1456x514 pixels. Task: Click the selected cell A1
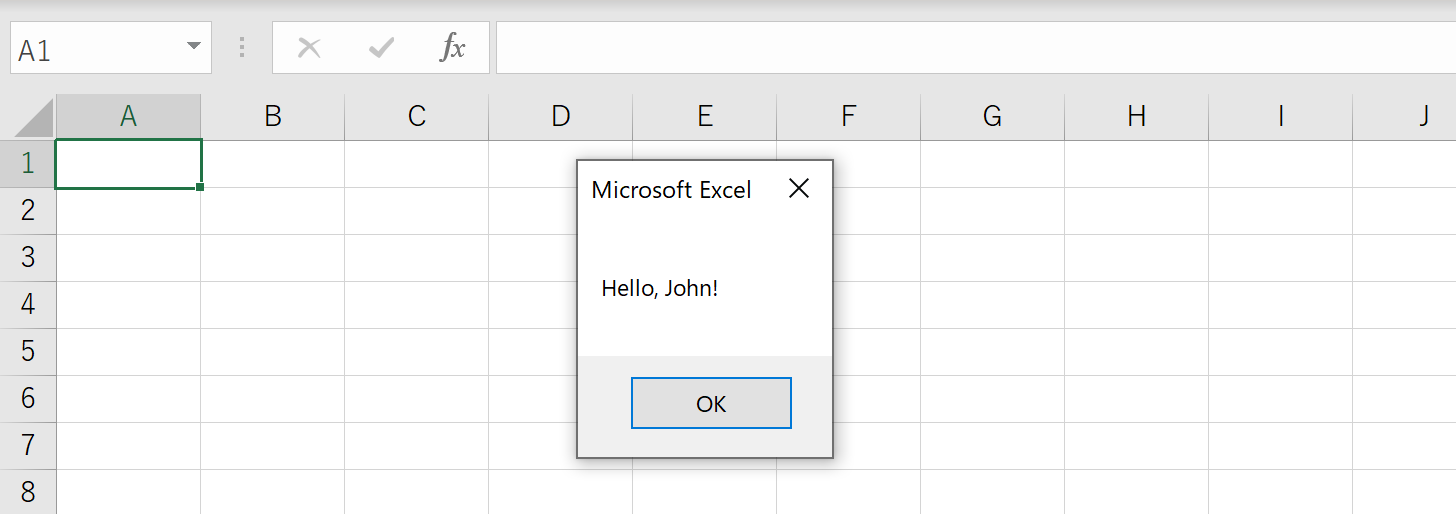(129, 163)
